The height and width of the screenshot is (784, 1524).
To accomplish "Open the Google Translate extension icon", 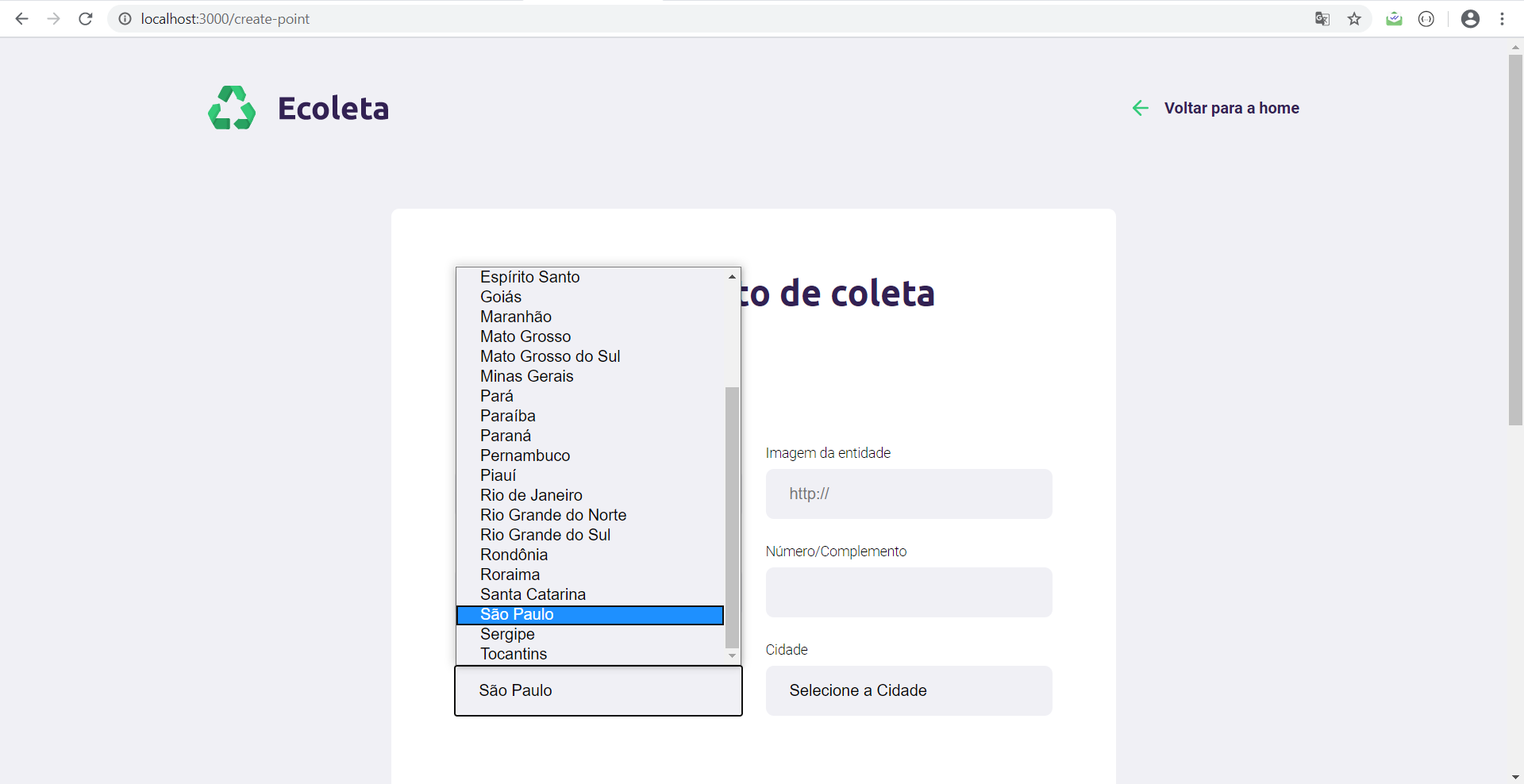I will tap(1322, 18).
